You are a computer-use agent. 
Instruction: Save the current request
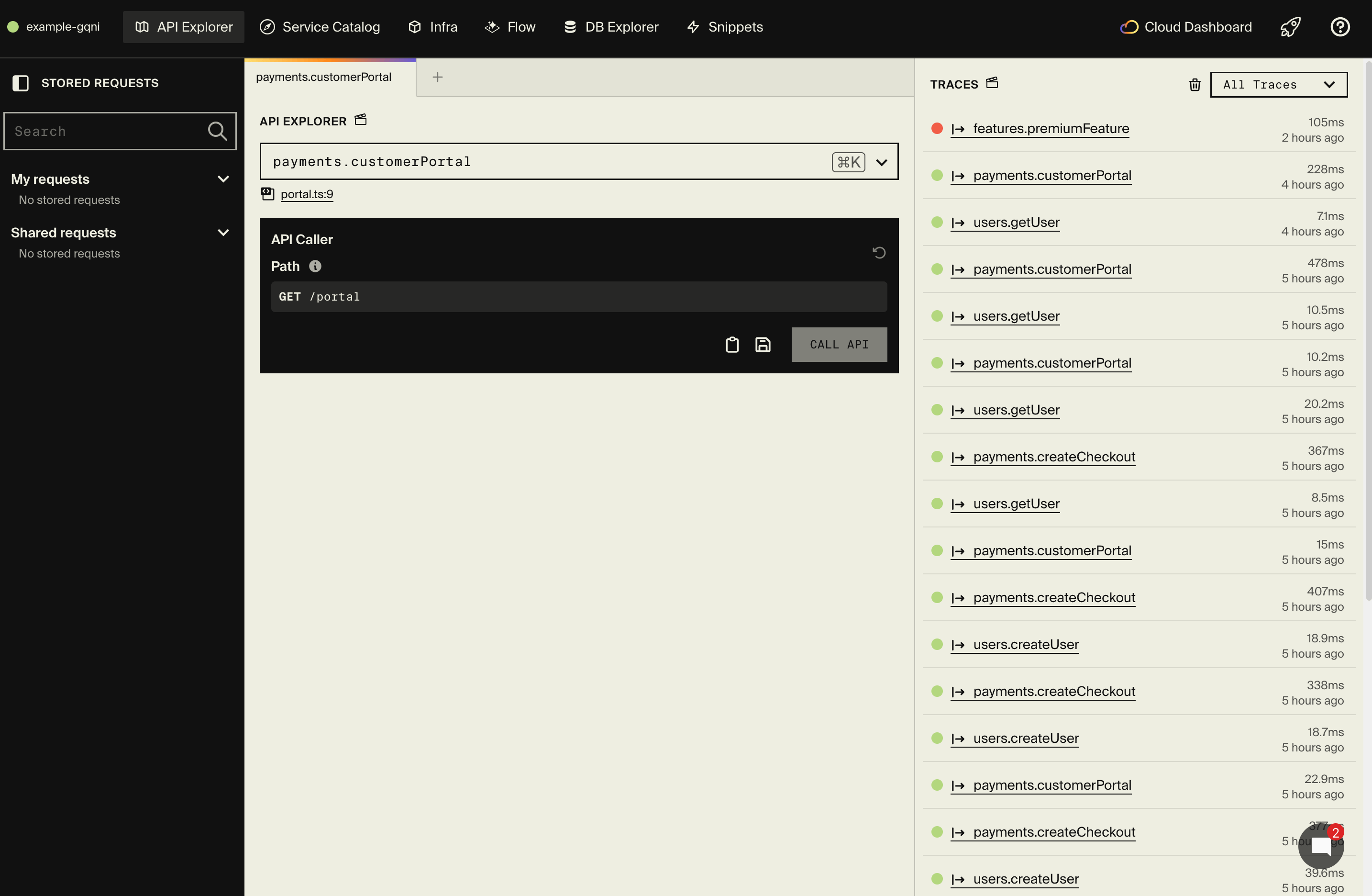[763, 345]
